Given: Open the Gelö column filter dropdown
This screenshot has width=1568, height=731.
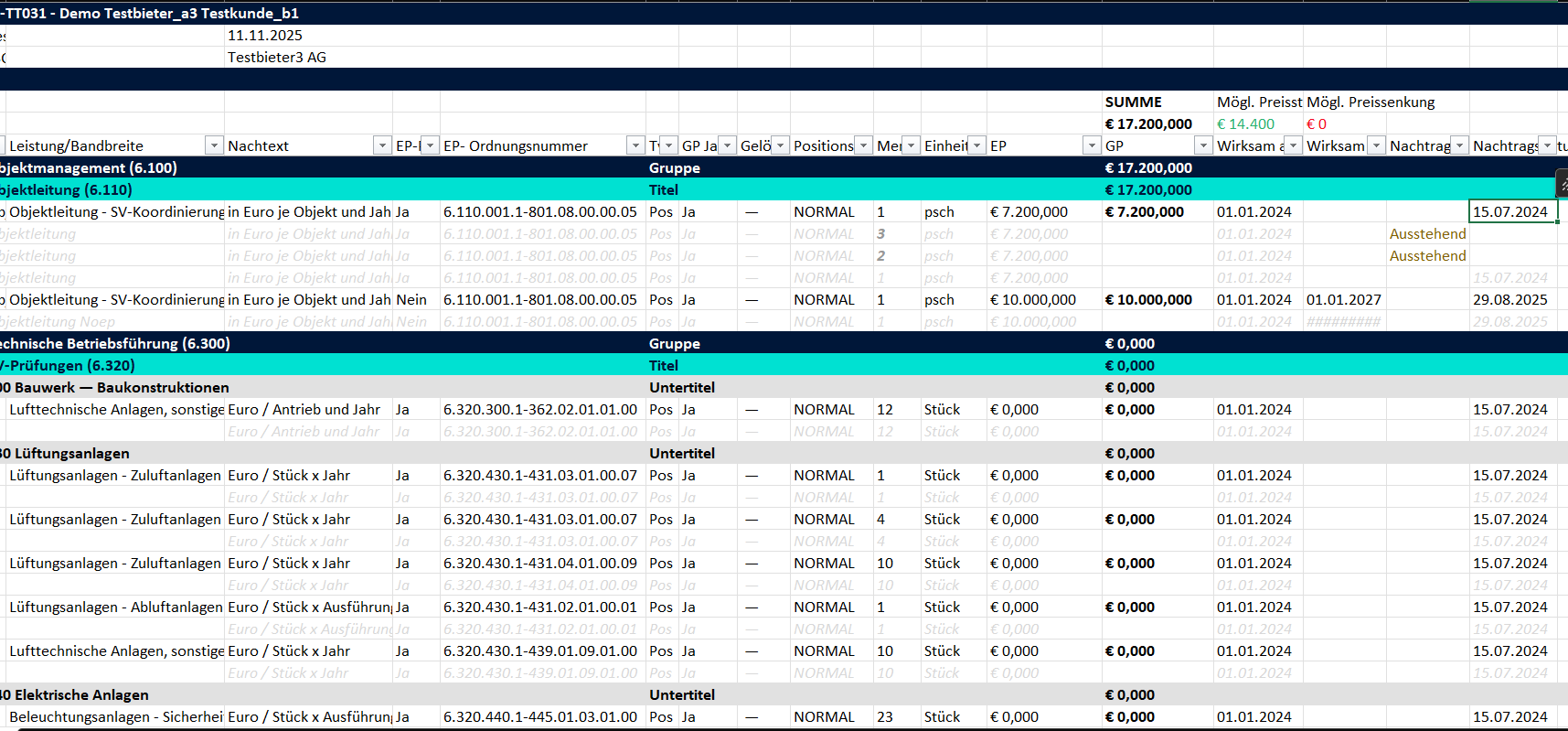Looking at the screenshot, I should point(780,145).
